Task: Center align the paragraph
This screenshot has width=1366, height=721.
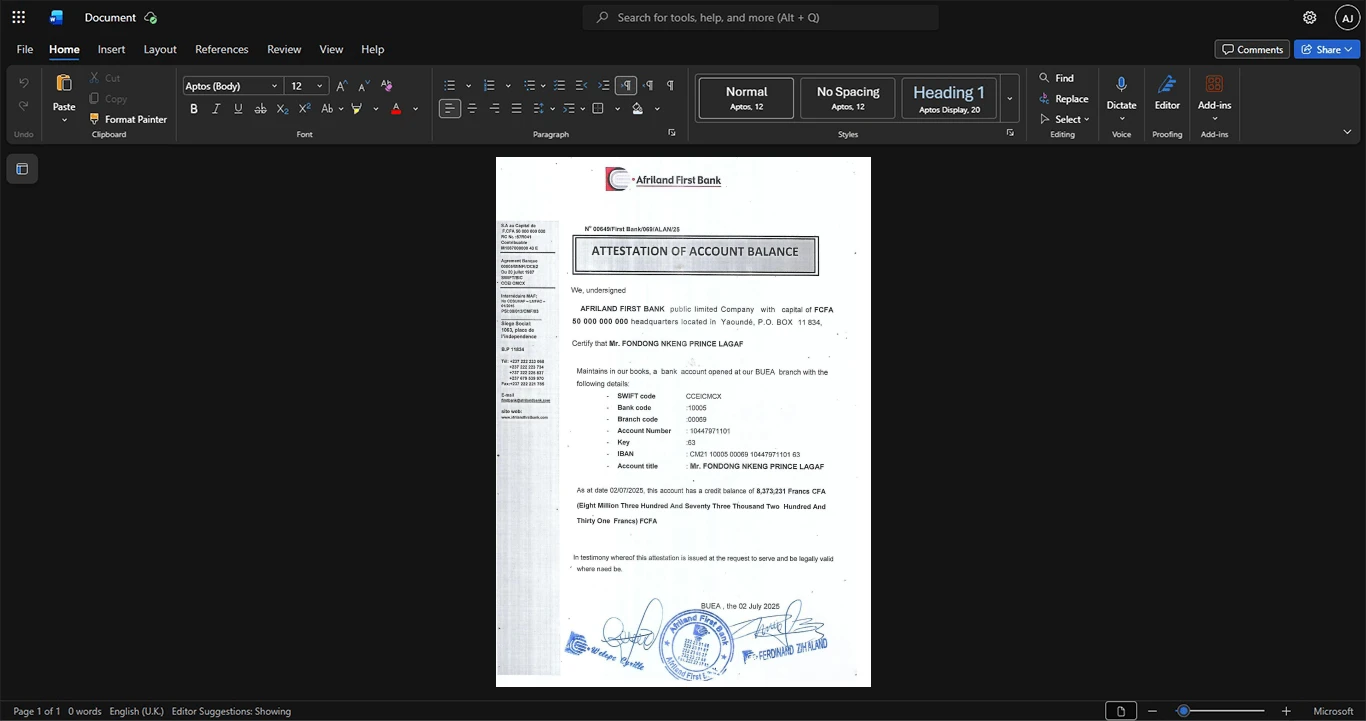Action: (472, 108)
